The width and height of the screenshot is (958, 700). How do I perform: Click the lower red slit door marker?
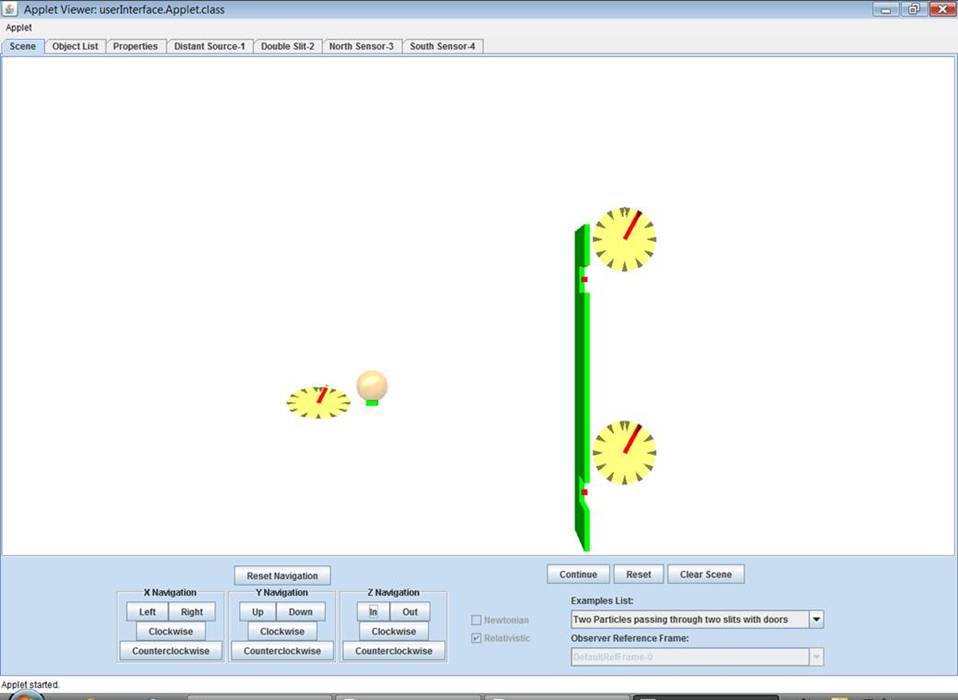(584, 492)
